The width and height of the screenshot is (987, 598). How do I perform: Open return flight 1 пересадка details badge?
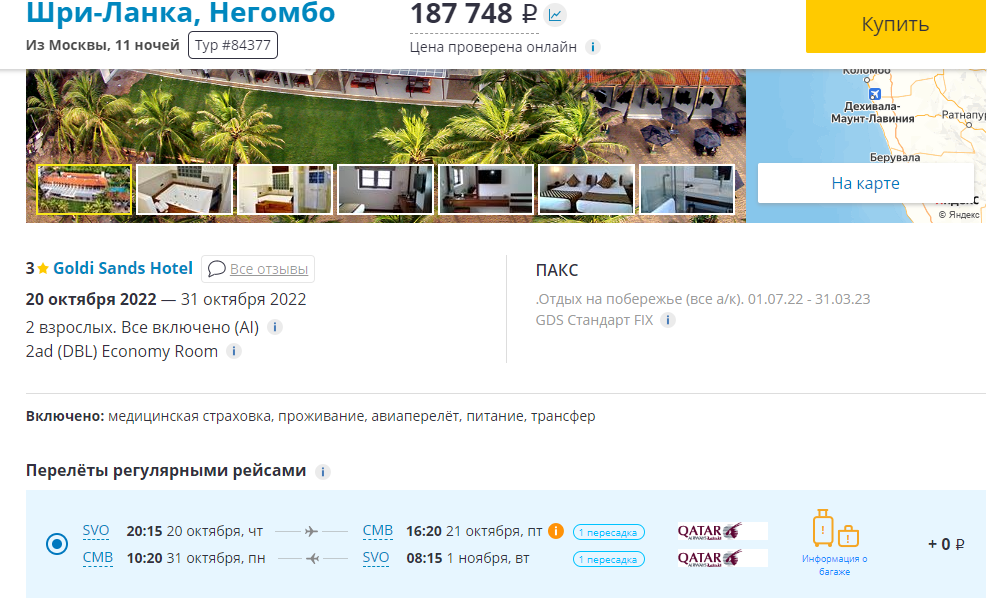coord(609,560)
